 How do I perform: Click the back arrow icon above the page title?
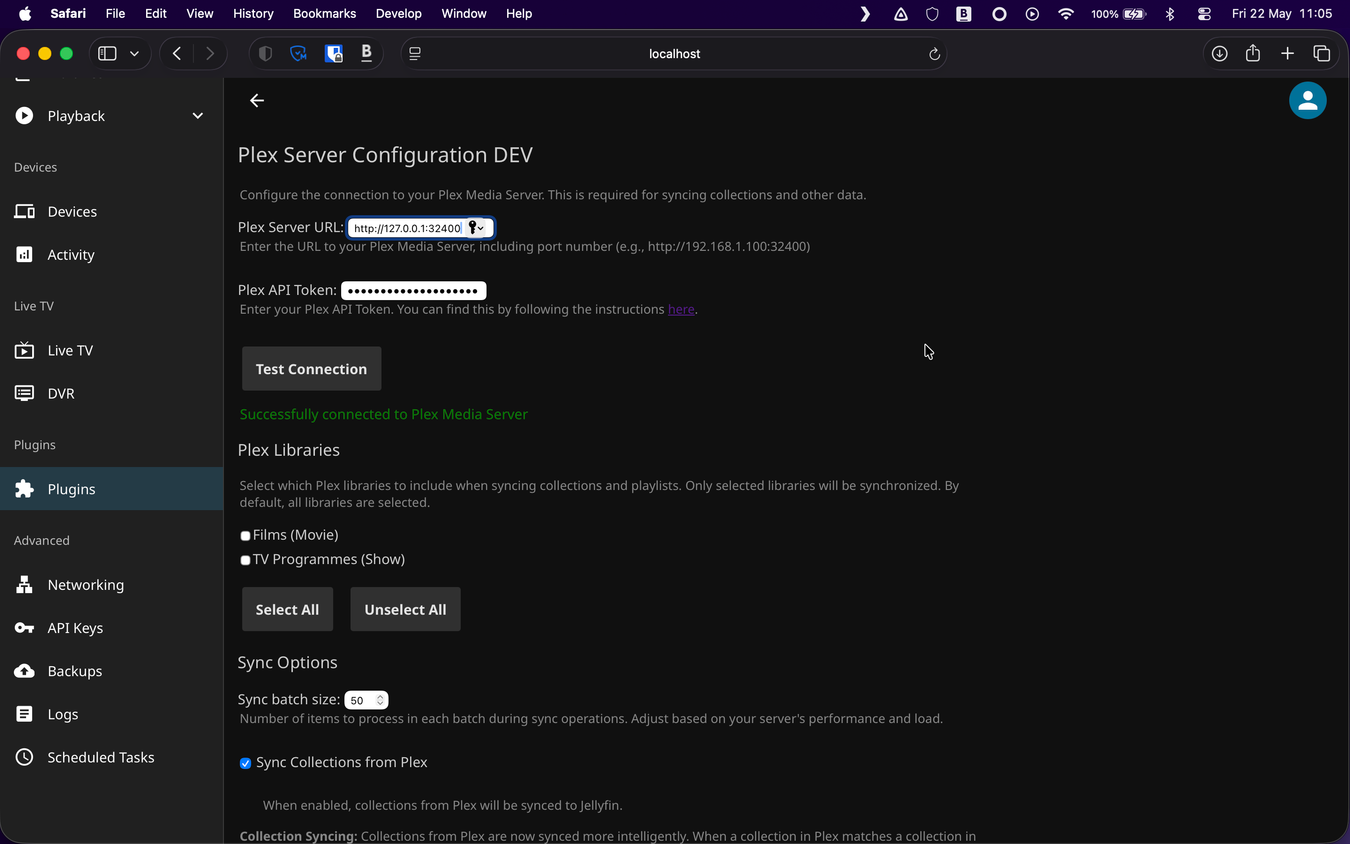[257, 100]
